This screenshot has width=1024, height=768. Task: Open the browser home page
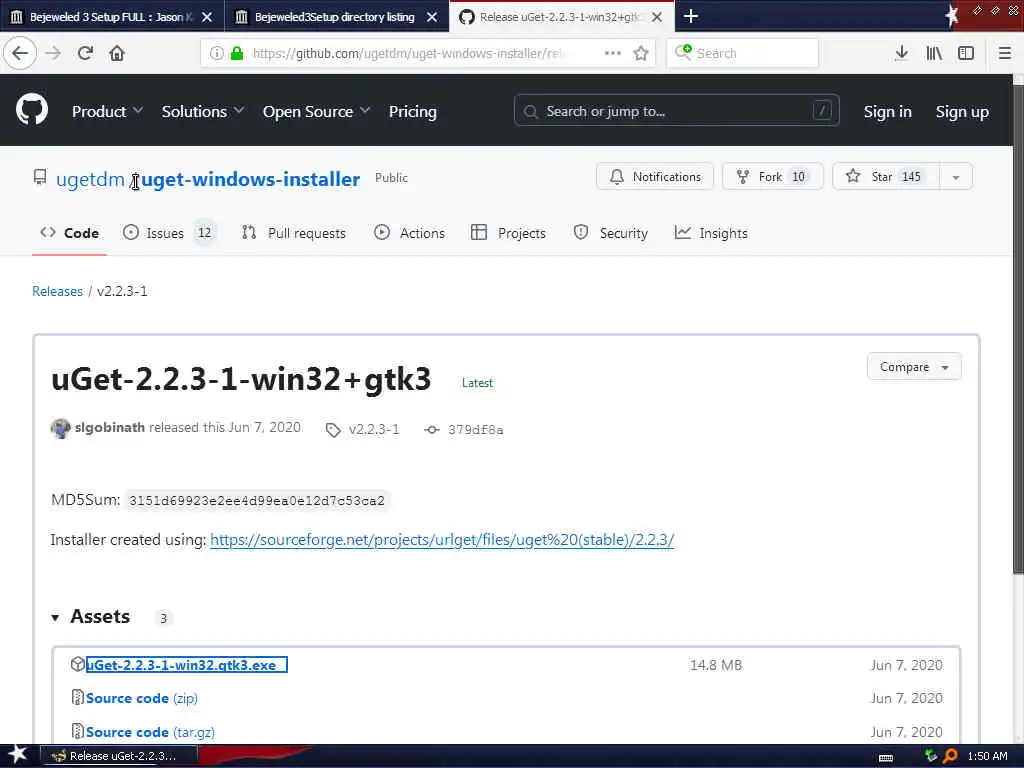[117, 53]
